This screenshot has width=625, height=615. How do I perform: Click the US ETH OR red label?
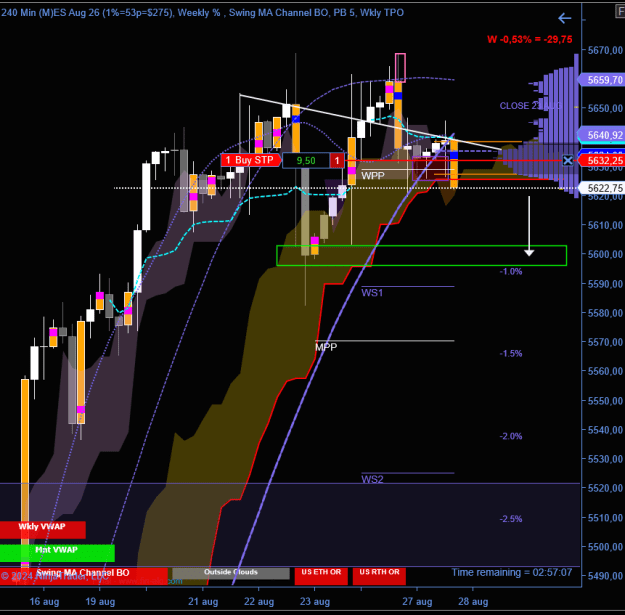pyautogui.click(x=321, y=575)
